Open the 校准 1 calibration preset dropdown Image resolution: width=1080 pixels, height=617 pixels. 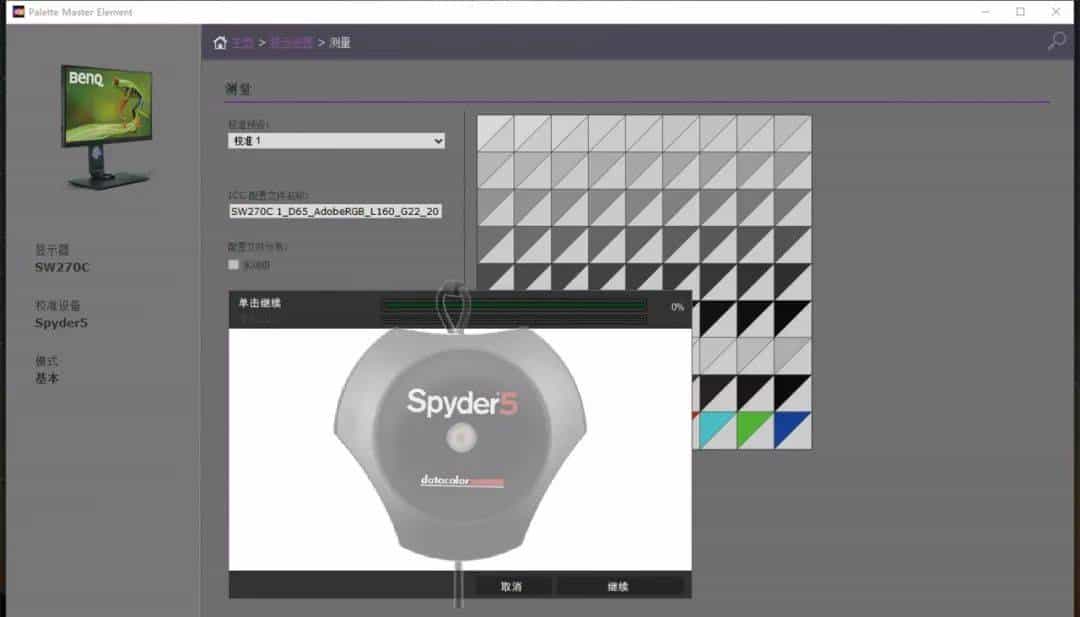coord(336,141)
